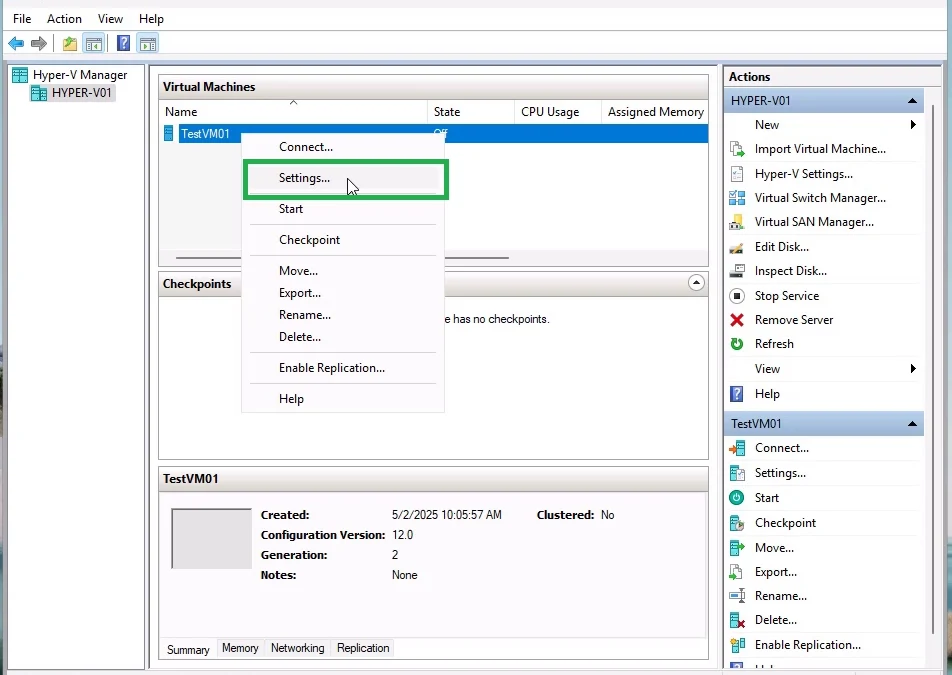Click the Back arrow toolbar icon
This screenshot has width=952, height=675.
pyautogui.click(x=16, y=44)
